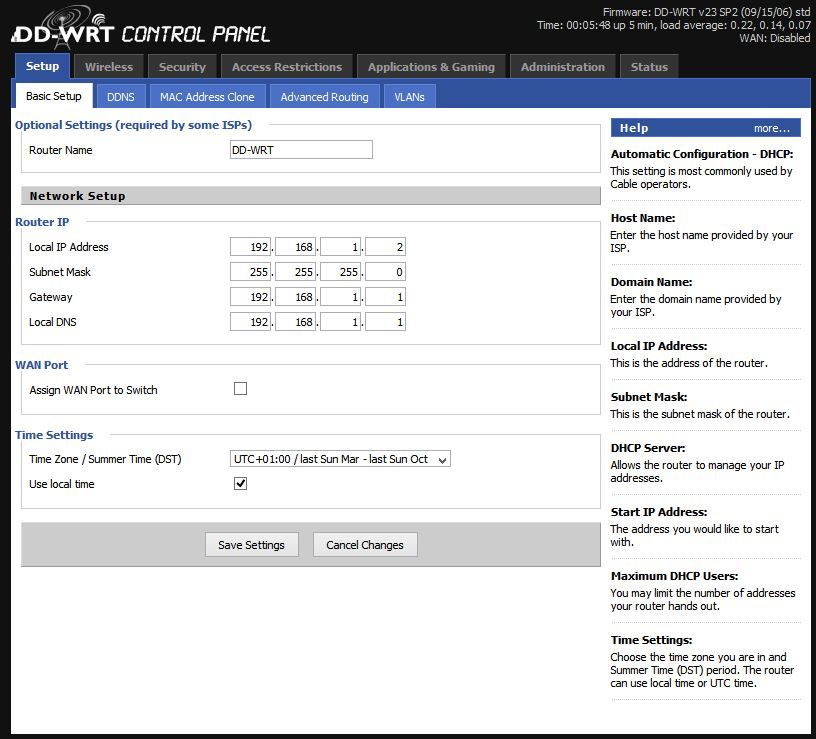
Task: Click the 'WAN: Disabled' status text
Action: click(x=774, y=38)
